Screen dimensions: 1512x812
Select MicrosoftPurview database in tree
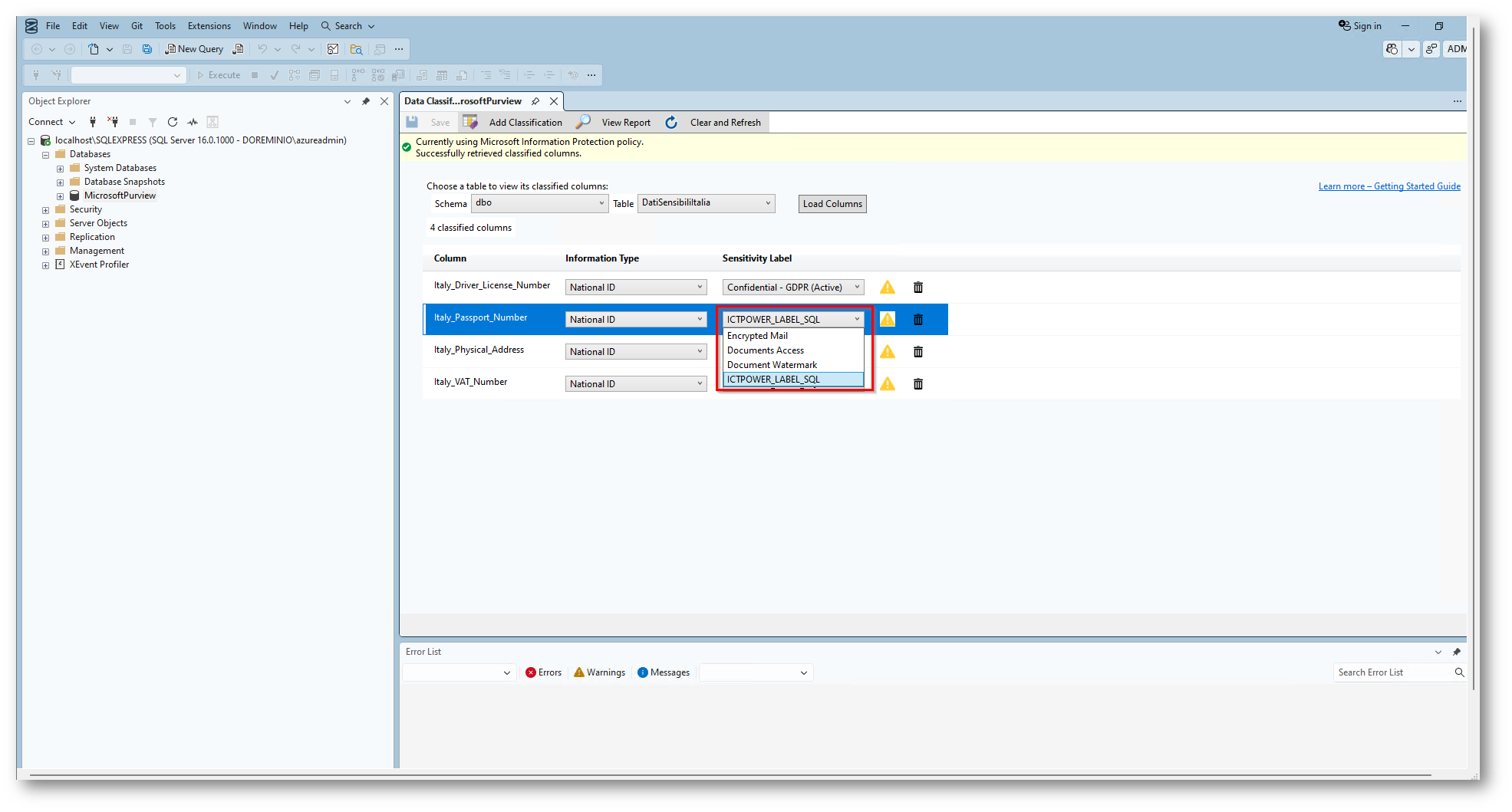tap(120, 196)
